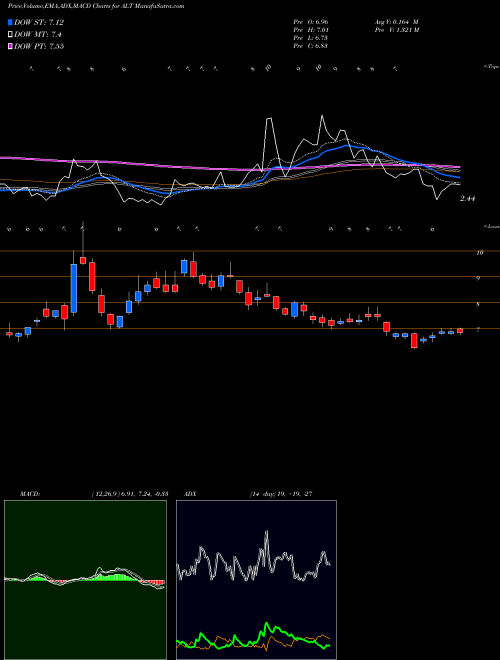Click the price axis label 7
Viewport: 500px width, 660px height.
478,330
